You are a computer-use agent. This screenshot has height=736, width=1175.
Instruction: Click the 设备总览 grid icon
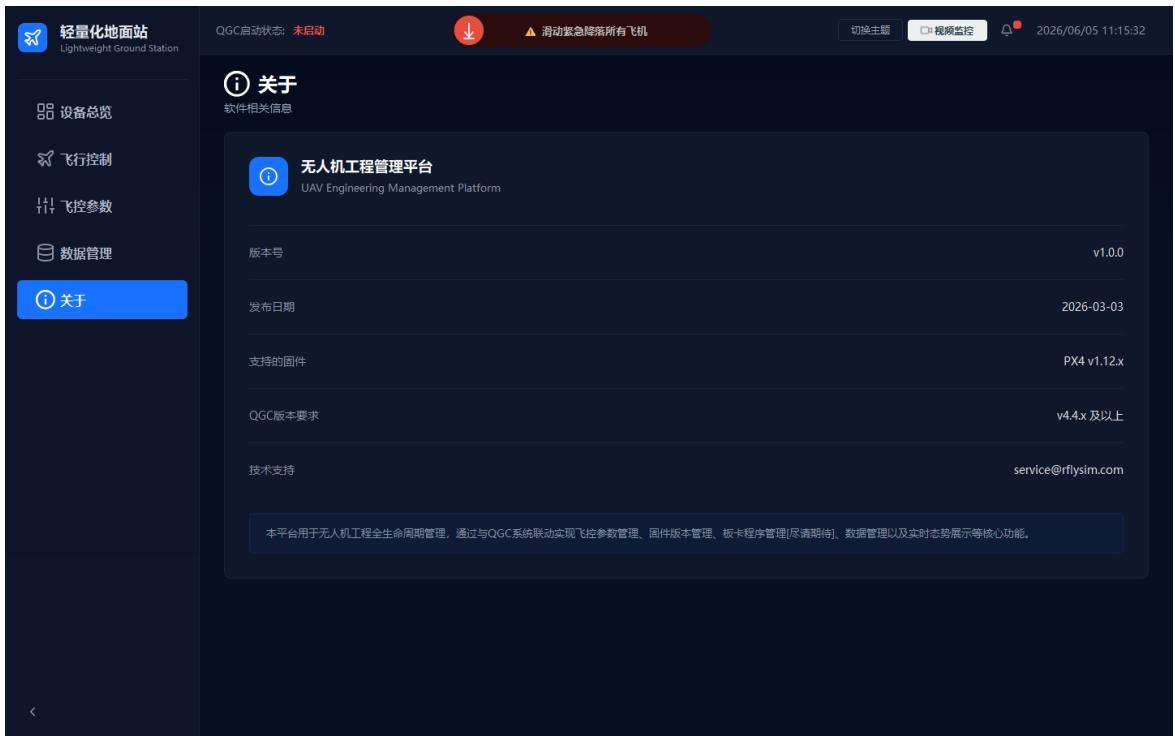pos(45,112)
